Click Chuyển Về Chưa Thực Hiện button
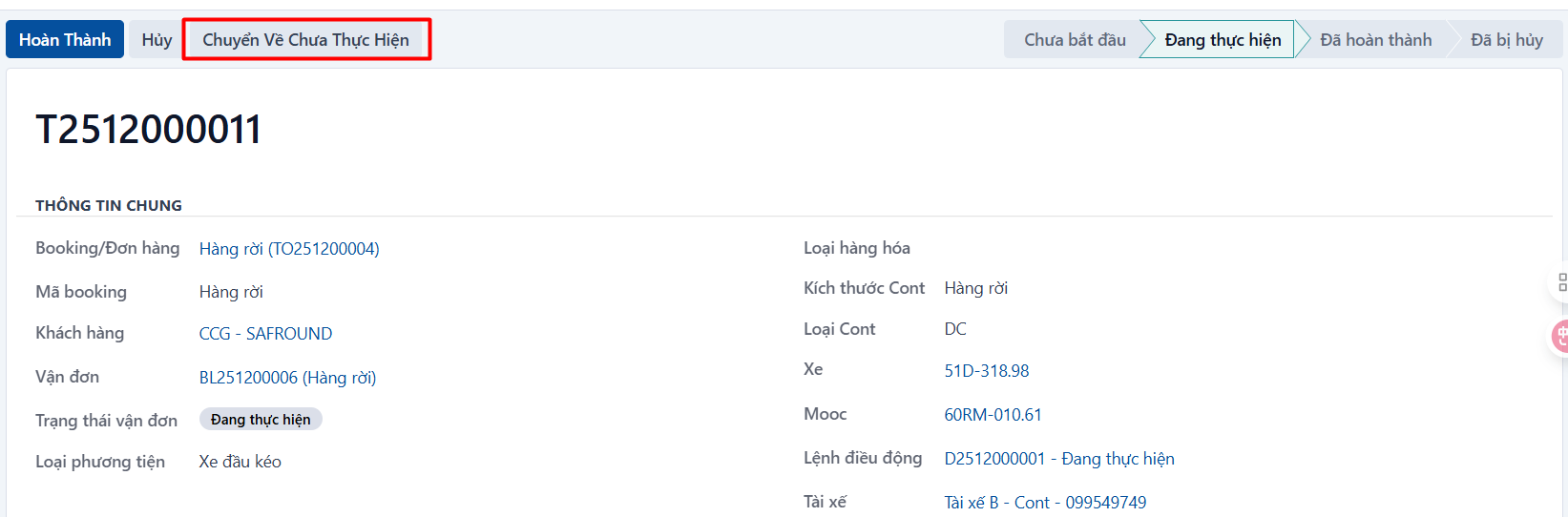The image size is (1568, 517). click(305, 39)
